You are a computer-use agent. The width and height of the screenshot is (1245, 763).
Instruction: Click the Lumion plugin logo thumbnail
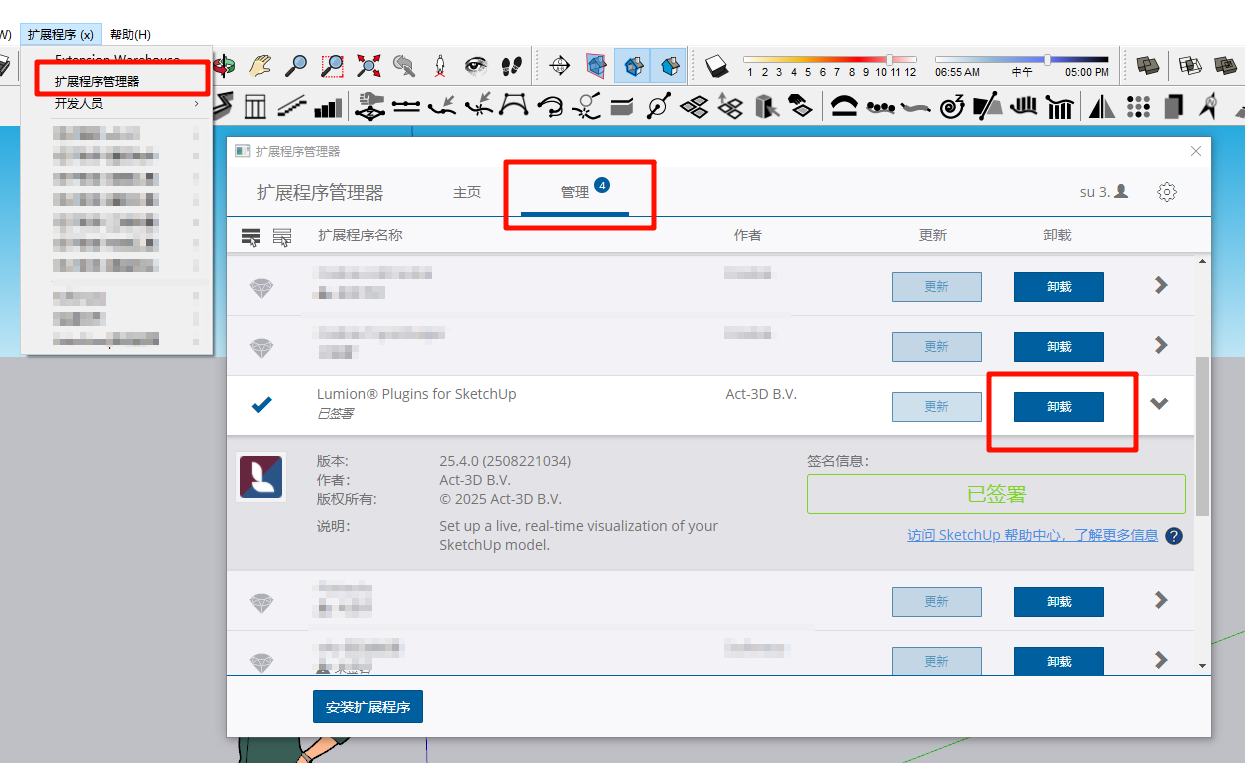tap(261, 477)
